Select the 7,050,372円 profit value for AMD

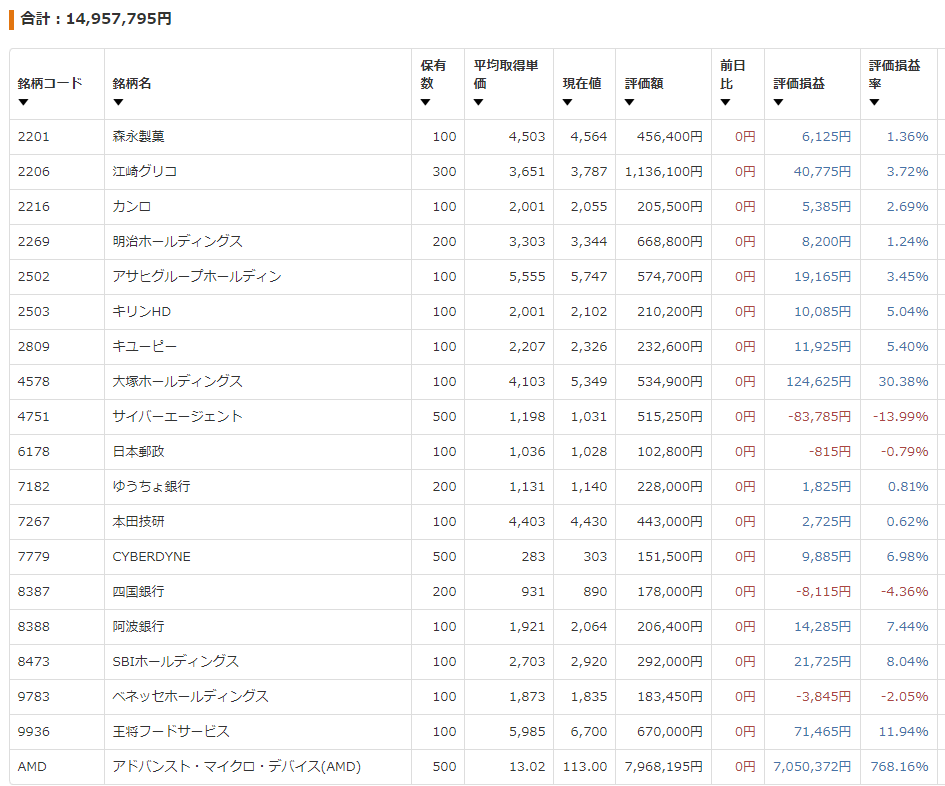[811, 767]
